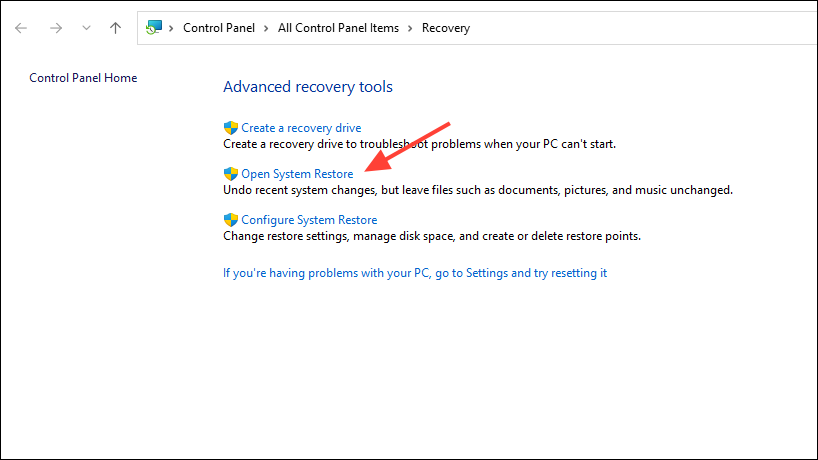Click empty area of the address bar field

click(x=642, y=28)
